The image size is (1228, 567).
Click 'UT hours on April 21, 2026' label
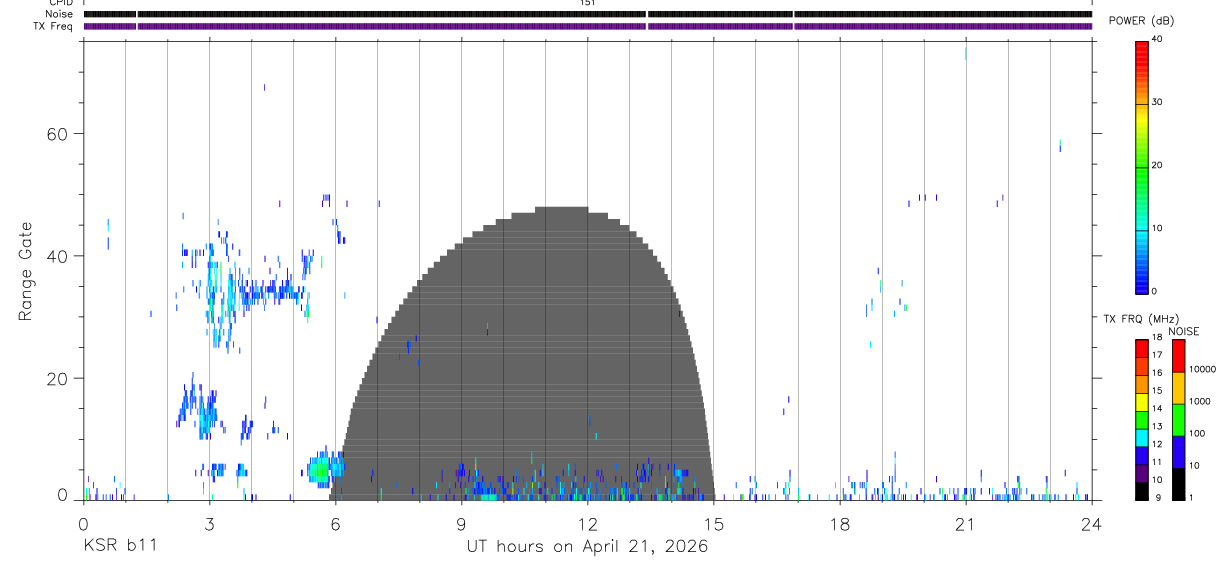[587, 546]
